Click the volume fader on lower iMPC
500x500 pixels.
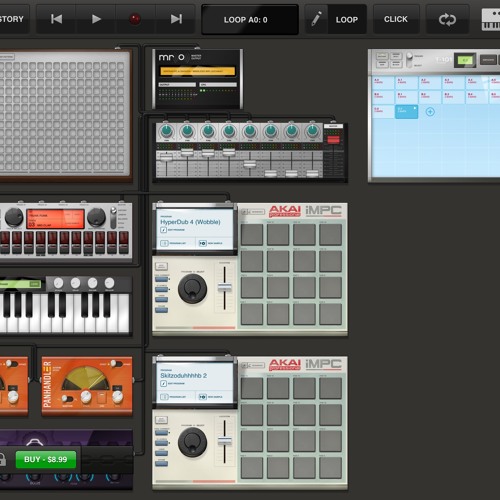pyautogui.click(x=225, y=441)
